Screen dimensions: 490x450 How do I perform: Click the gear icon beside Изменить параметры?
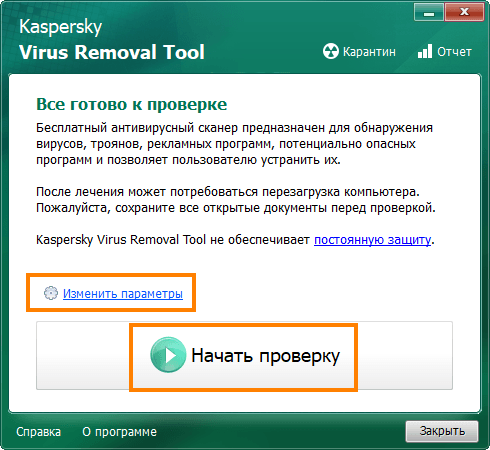coord(51,293)
